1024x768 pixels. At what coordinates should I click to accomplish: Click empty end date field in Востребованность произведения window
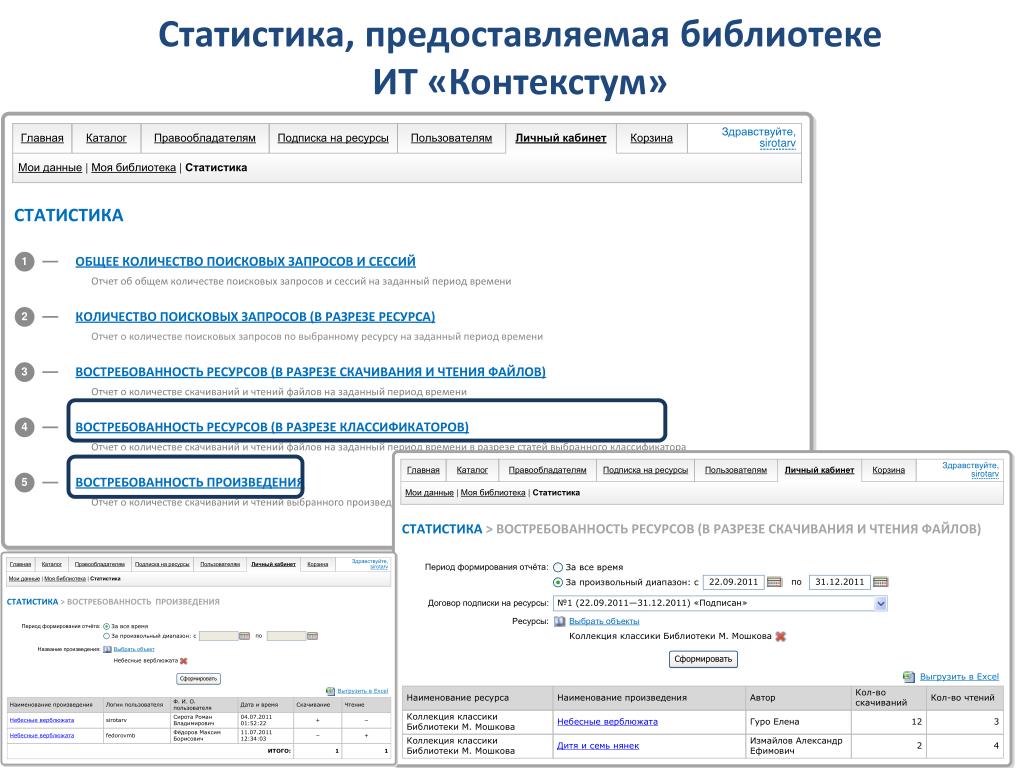[286, 636]
